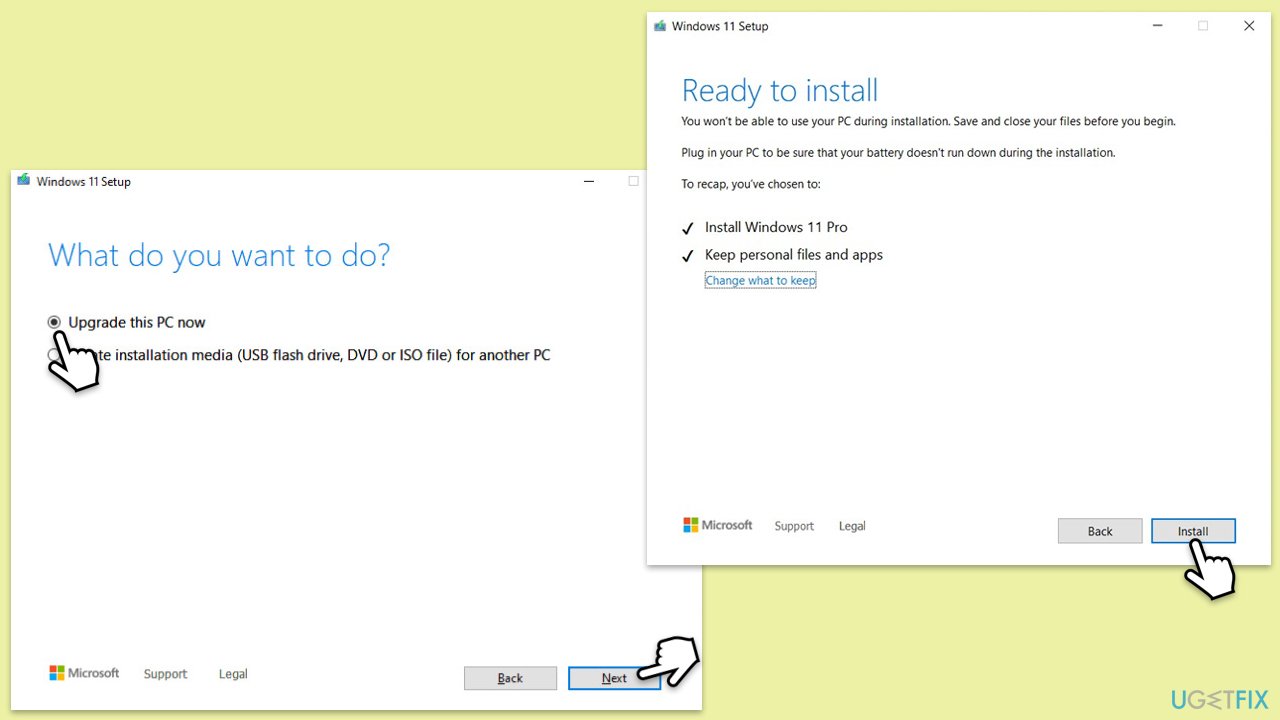The width and height of the screenshot is (1280, 720).
Task: Close the 'Ready to install' setup window
Action: (1249, 26)
